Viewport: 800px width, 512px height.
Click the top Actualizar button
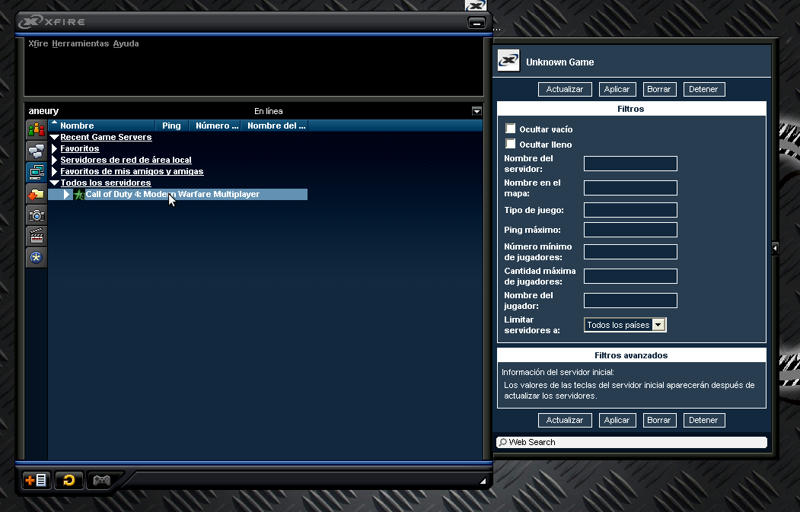[x=565, y=89]
